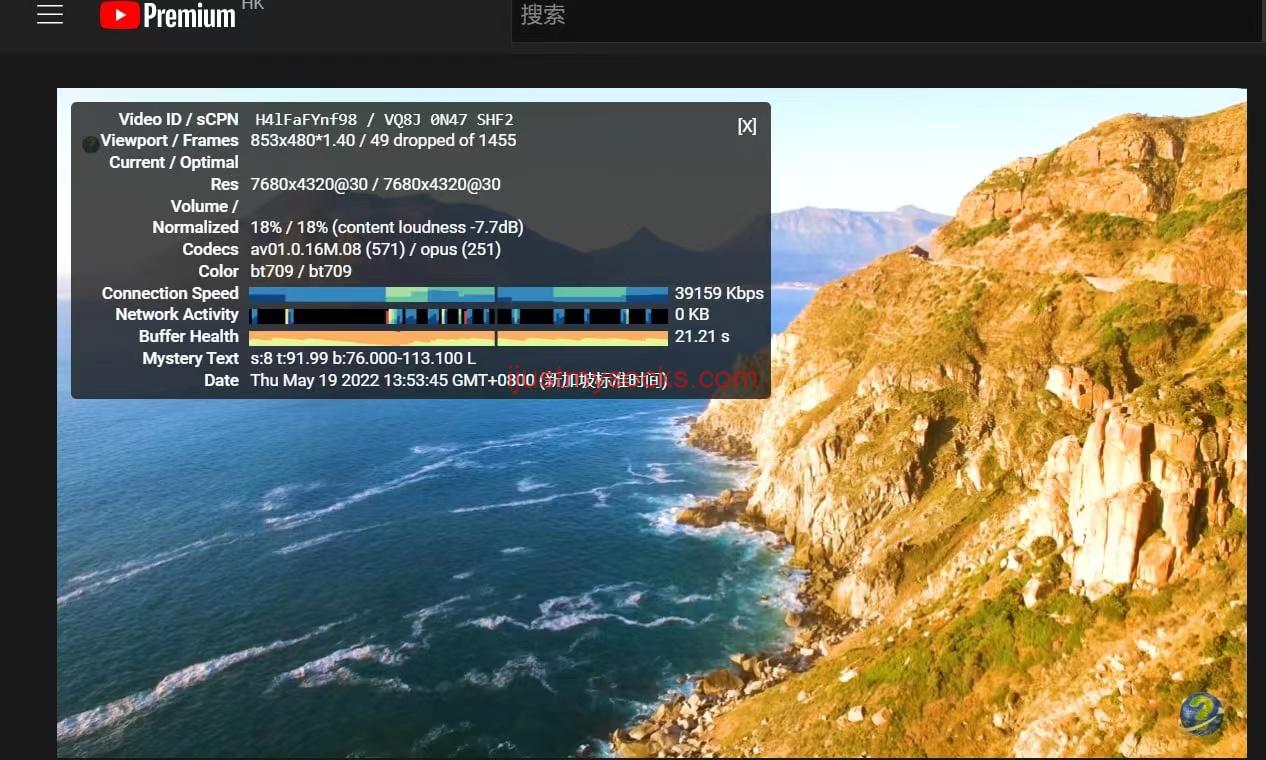The width and height of the screenshot is (1266, 760).
Task: Click the Buffer Health graph
Action: pos(458,338)
